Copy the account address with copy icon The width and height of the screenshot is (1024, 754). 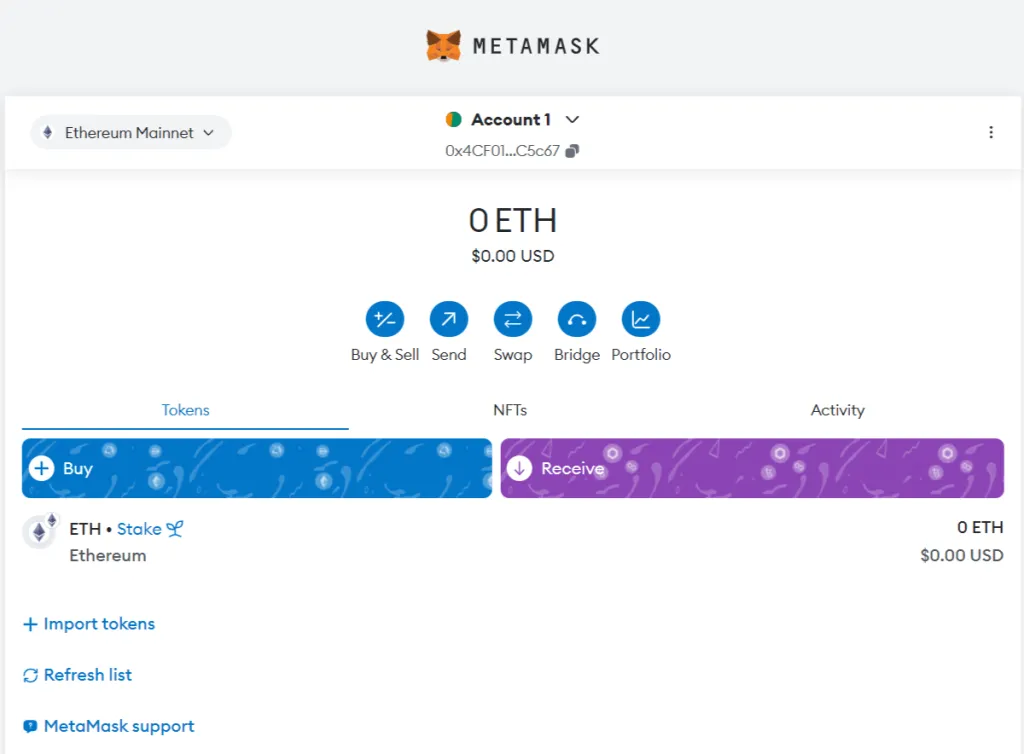tap(573, 151)
